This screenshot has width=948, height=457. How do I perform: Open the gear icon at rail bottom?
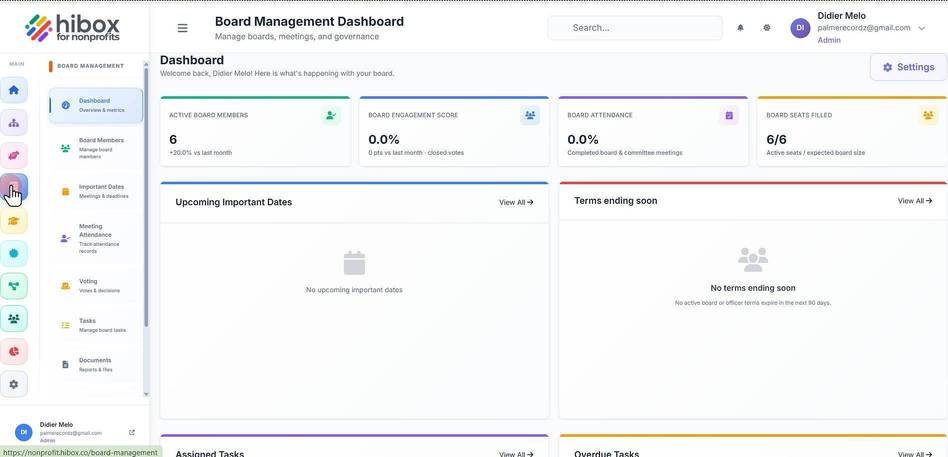pos(14,384)
